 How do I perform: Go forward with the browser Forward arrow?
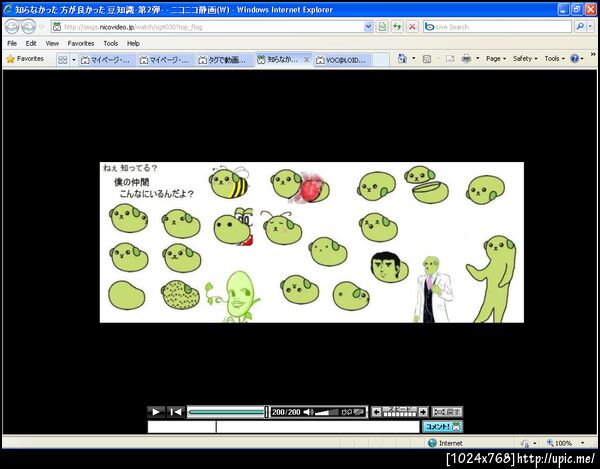tap(28, 27)
